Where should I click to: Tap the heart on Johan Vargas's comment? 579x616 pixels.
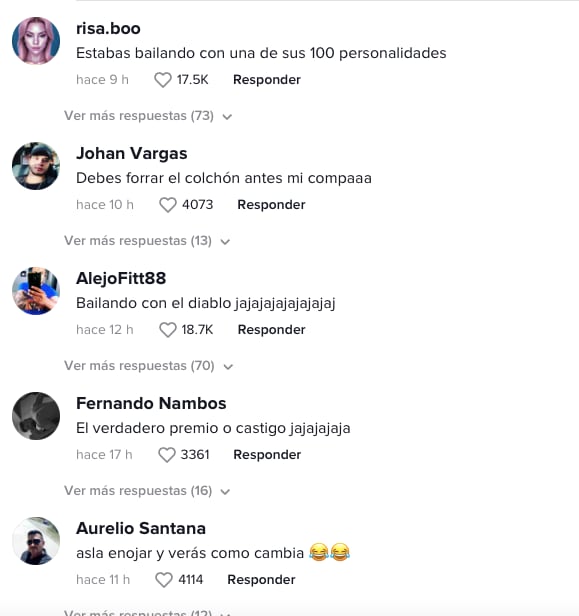(x=168, y=205)
